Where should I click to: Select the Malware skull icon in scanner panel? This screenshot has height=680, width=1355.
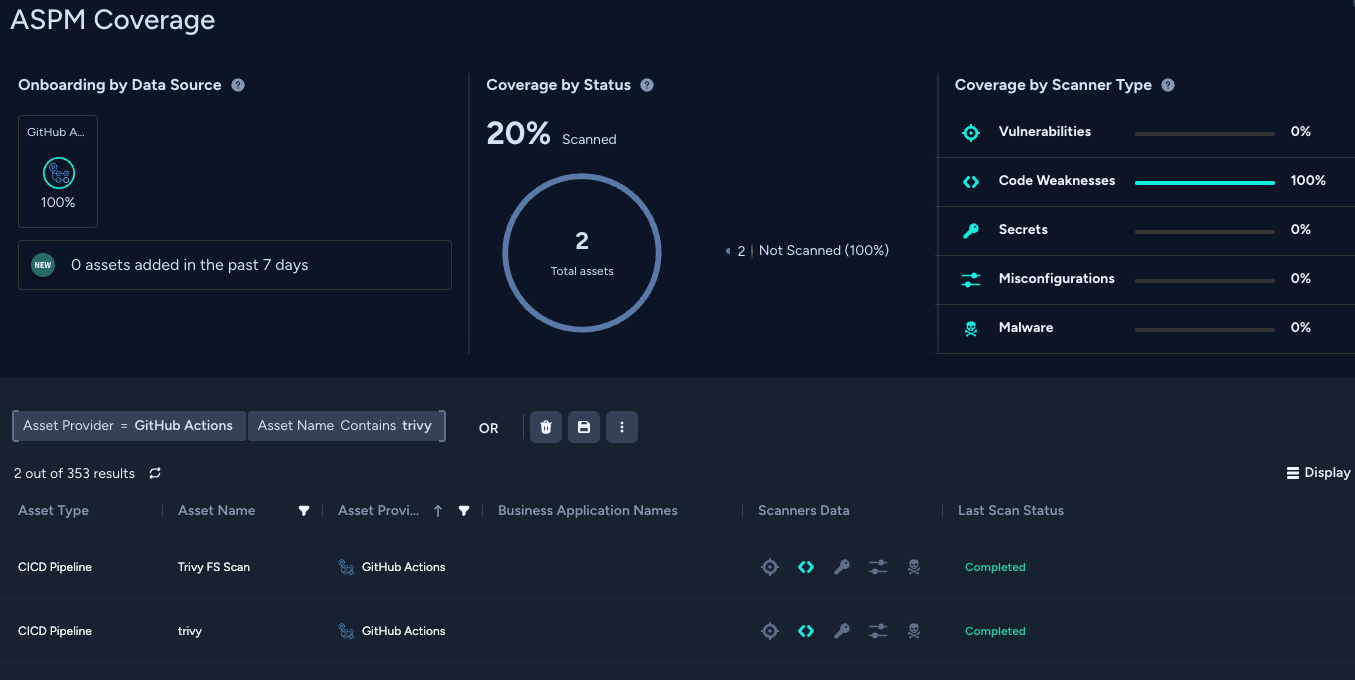(x=970, y=327)
